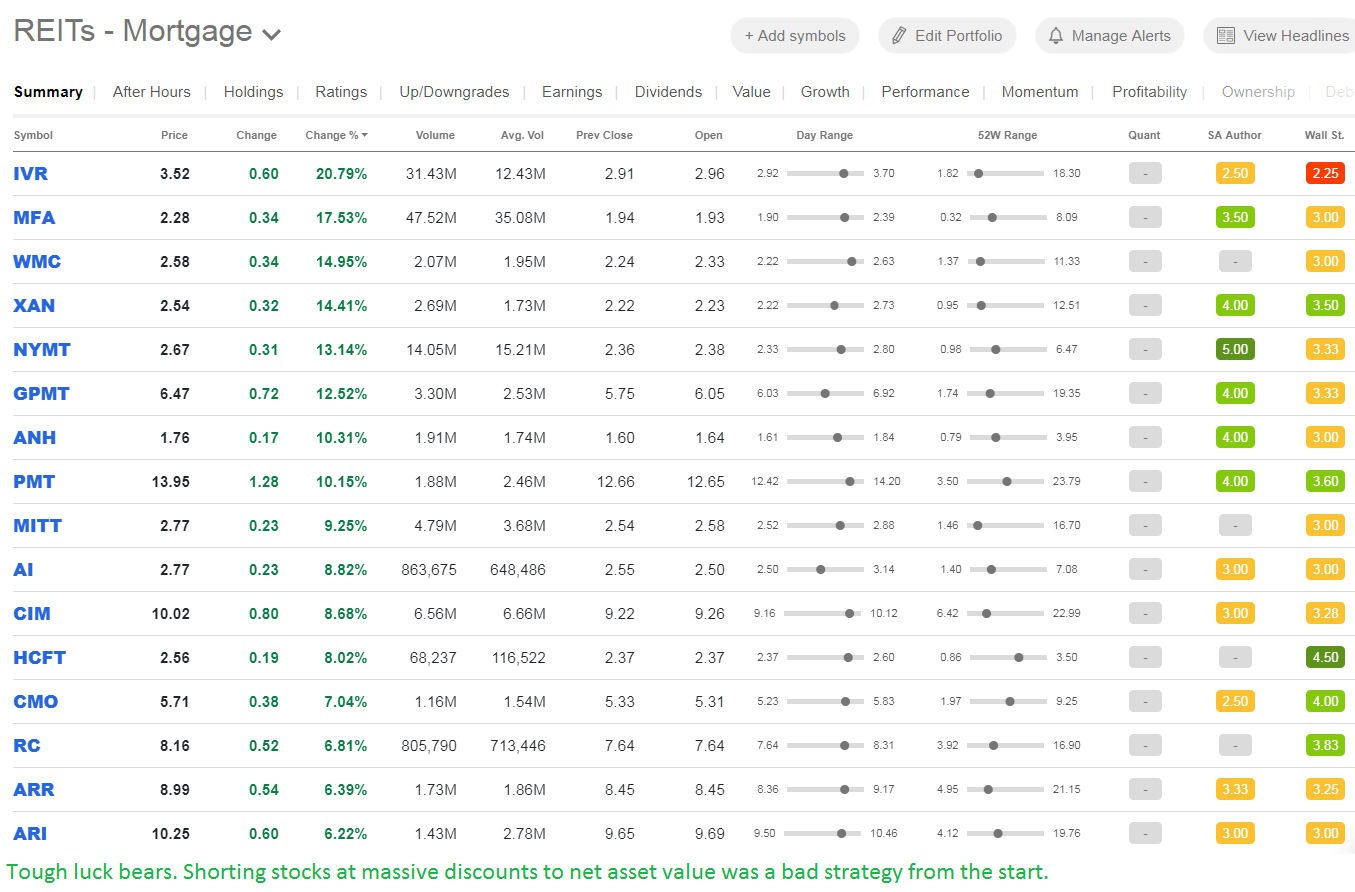Open the Ratings tab

click(x=341, y=92)
